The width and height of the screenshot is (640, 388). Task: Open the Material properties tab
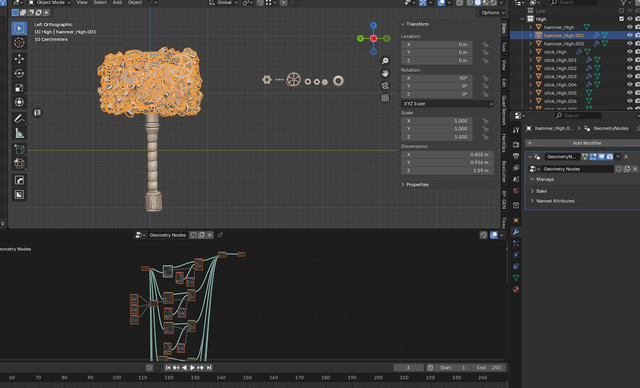516,289
